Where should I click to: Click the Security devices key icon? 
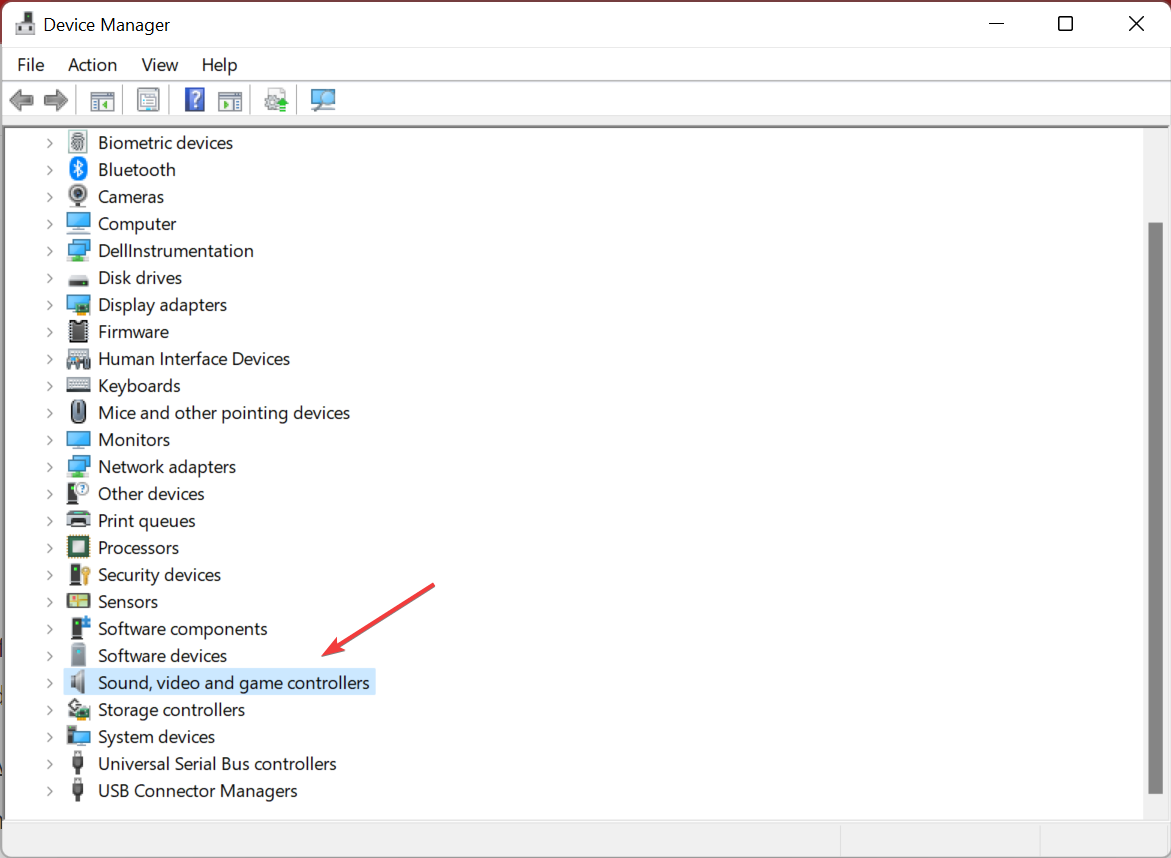pyautogui.click(x=78, y=574)
